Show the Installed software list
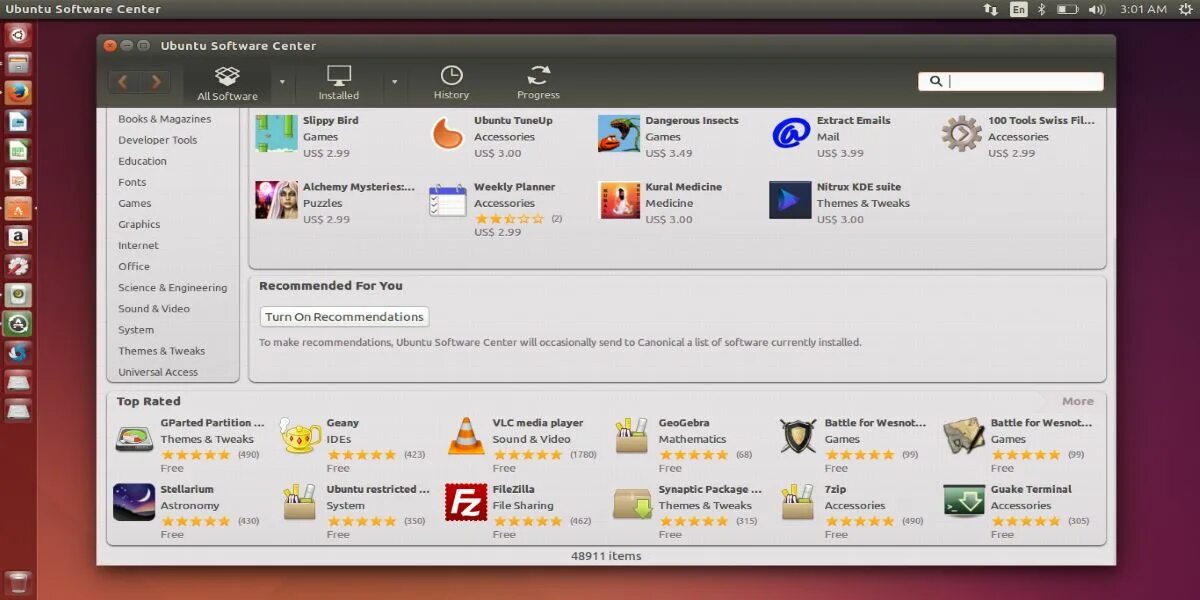Viewport: 1200px width, 600px height. pyautogui.click(x=339, y=83)
